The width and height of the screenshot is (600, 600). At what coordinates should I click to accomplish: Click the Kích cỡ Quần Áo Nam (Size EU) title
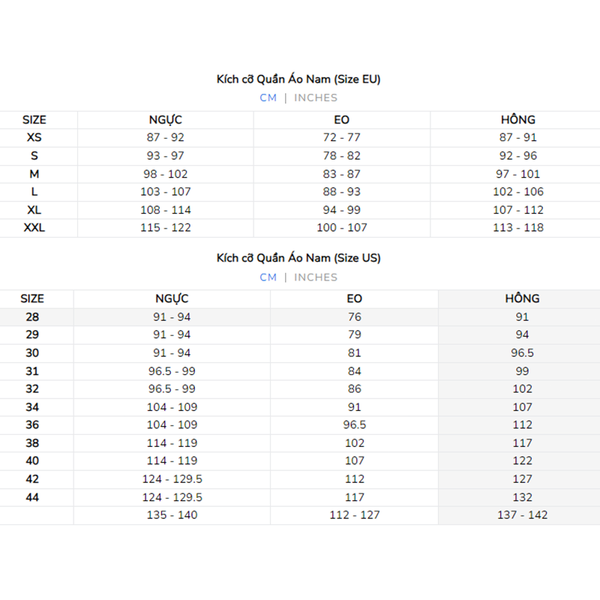(299, 79)
